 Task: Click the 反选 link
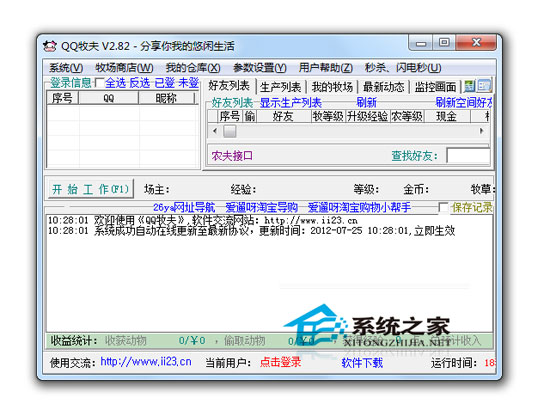pos(140,83)
